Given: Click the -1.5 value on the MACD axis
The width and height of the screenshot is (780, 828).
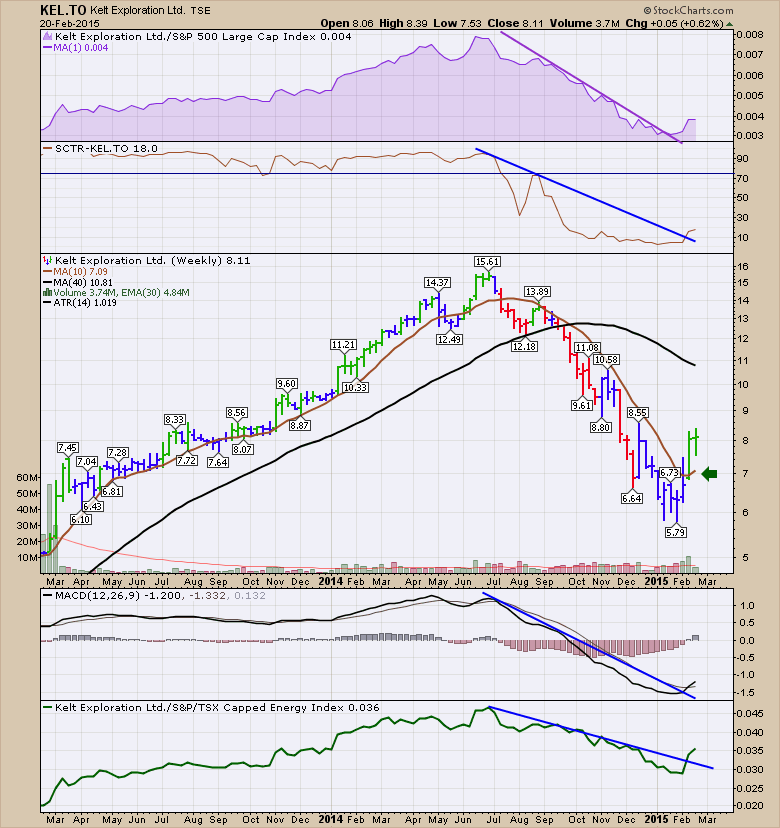Looking at the screenshot, I should [746, 693].
